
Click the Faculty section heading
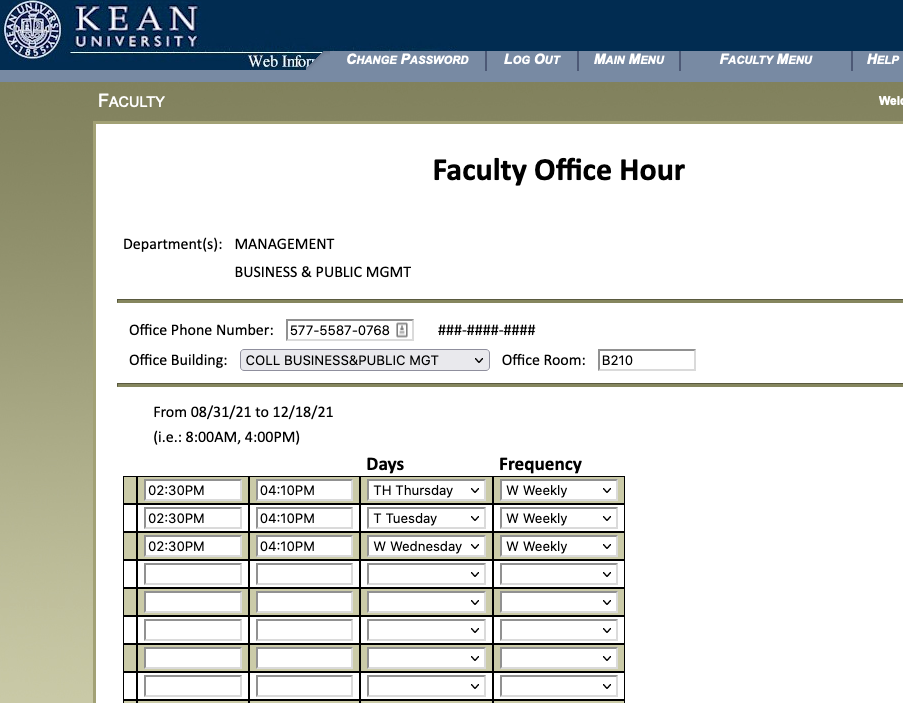pyautogui.click(x=131, y=101)
